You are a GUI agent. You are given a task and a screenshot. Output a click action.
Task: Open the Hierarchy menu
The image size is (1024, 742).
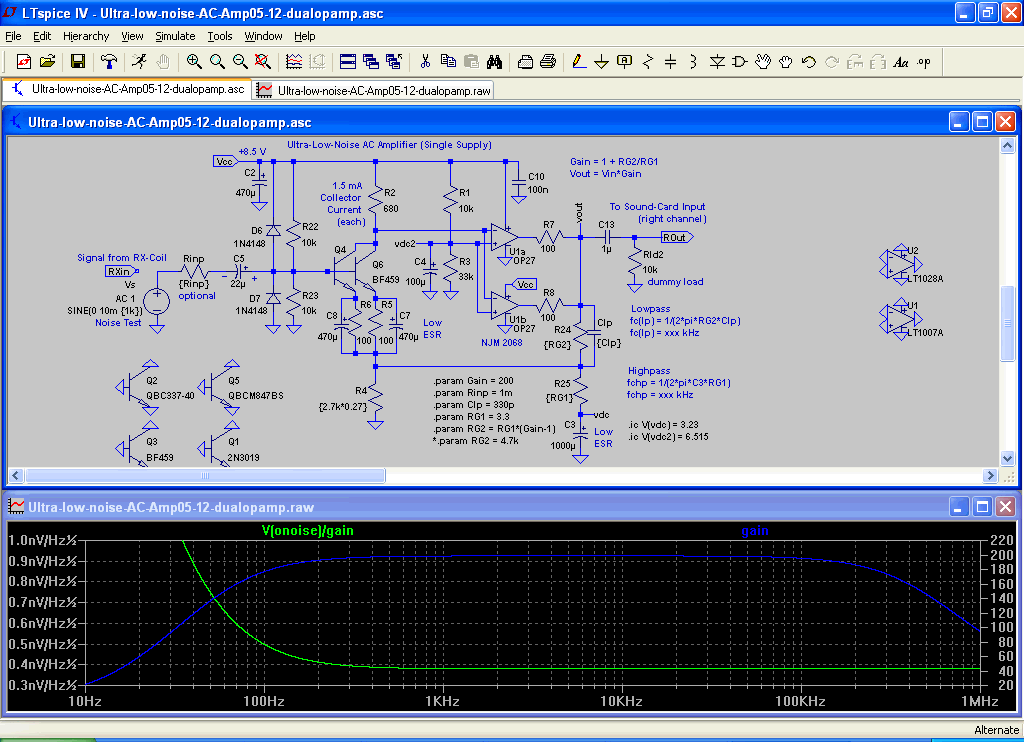tap(86, 36)
